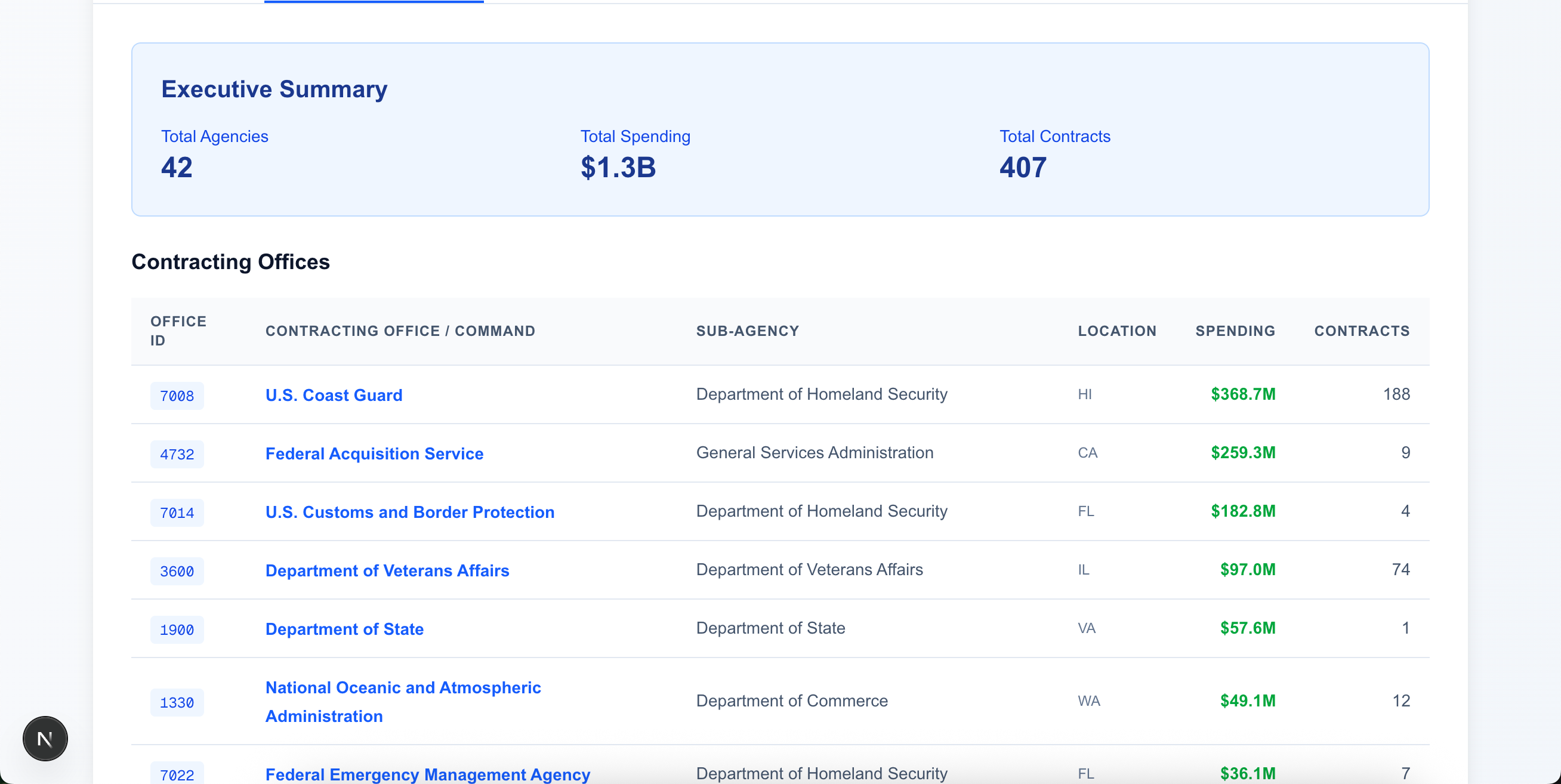Sort table by the LOCATION column
The height and width of the screenshot is (784, 1561).
point(1117,331)
